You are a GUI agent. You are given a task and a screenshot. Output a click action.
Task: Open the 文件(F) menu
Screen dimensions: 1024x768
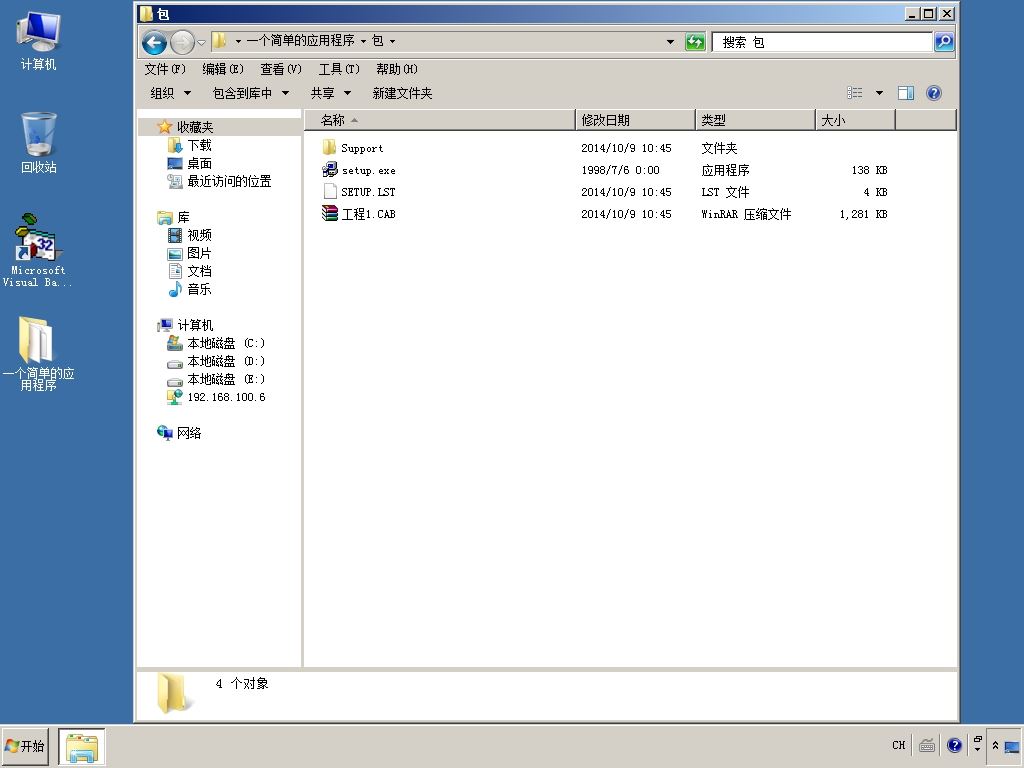[x=165, y=69]
